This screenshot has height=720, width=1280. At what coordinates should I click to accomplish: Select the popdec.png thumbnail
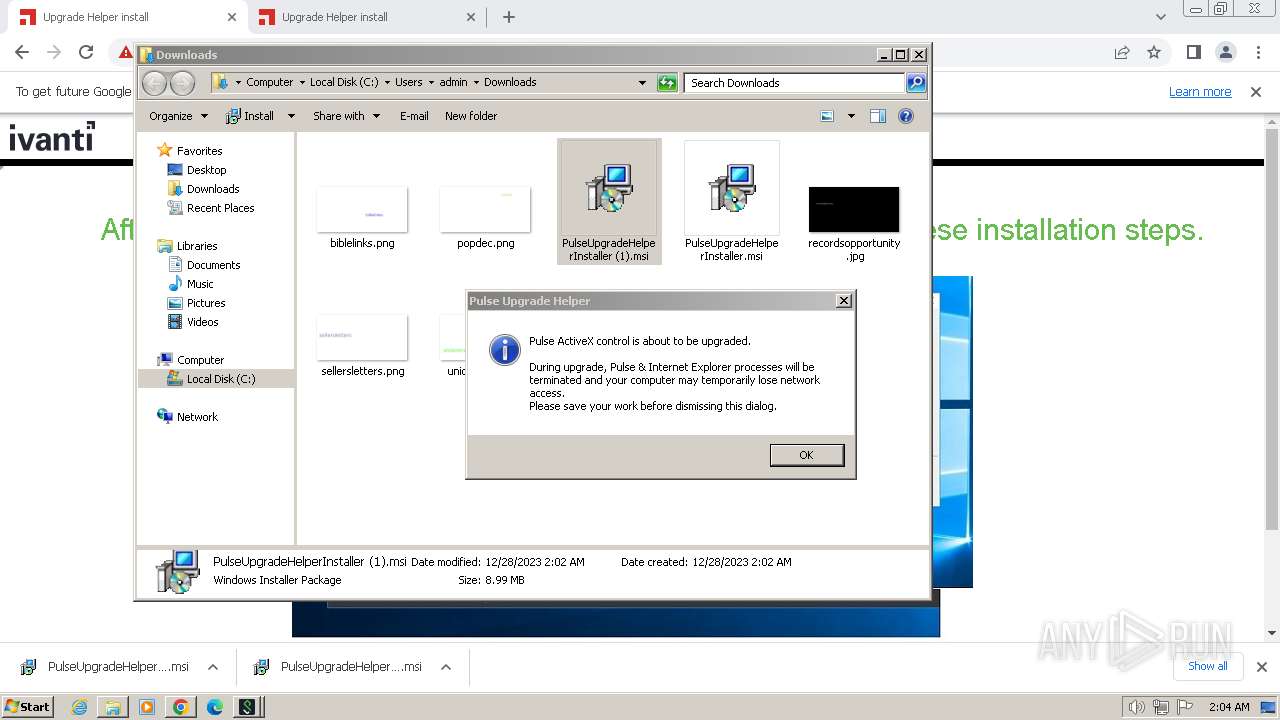tap(485, 209)
